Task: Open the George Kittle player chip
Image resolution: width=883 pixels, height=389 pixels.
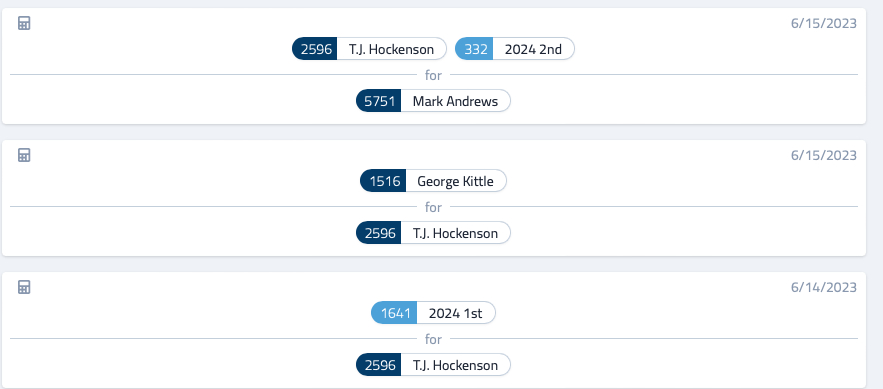Action: click(434, 181)
